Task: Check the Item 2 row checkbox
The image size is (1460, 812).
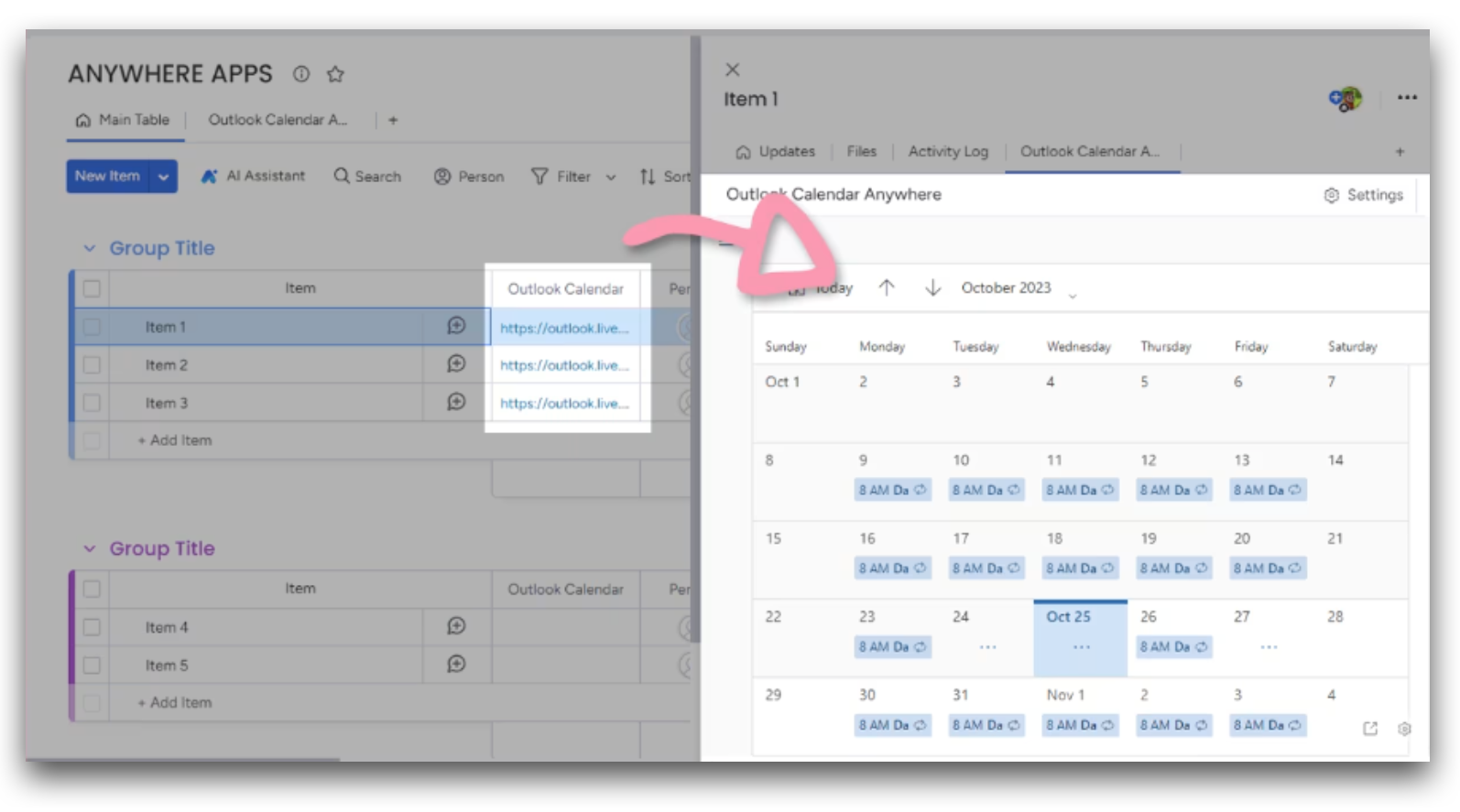Action: (x=92, y=365)
